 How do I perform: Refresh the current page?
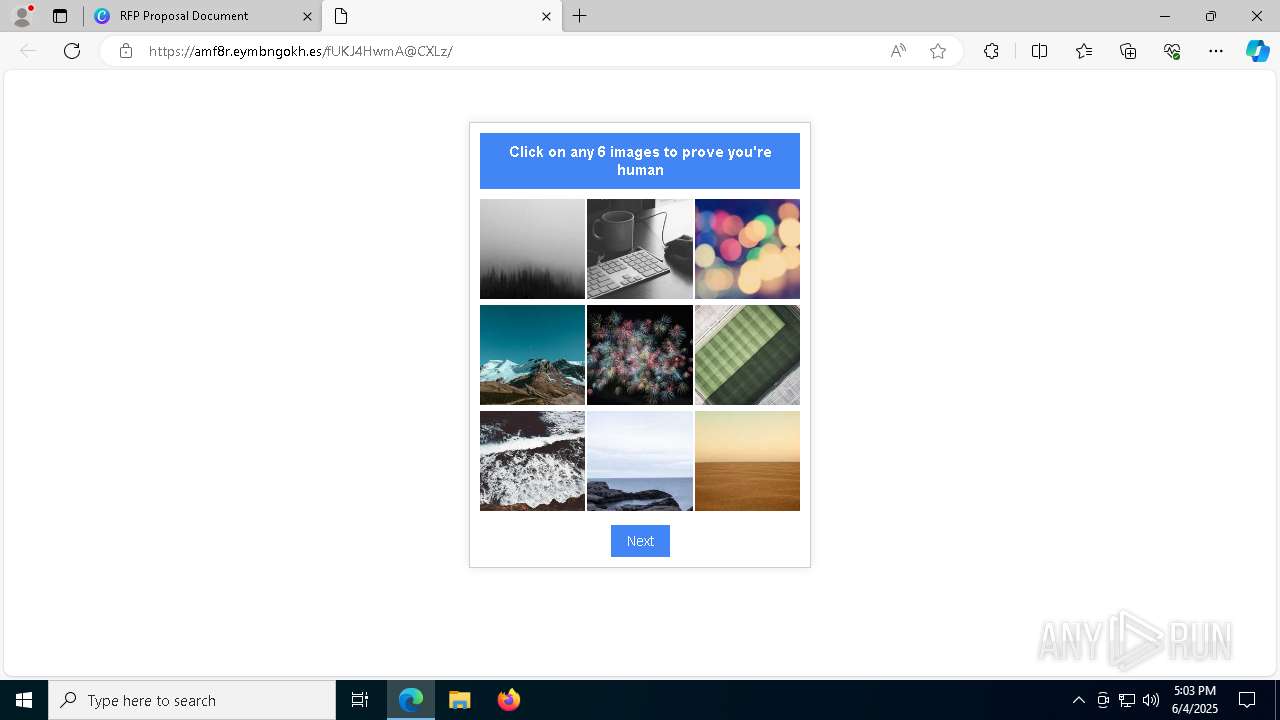click(72, 51)
